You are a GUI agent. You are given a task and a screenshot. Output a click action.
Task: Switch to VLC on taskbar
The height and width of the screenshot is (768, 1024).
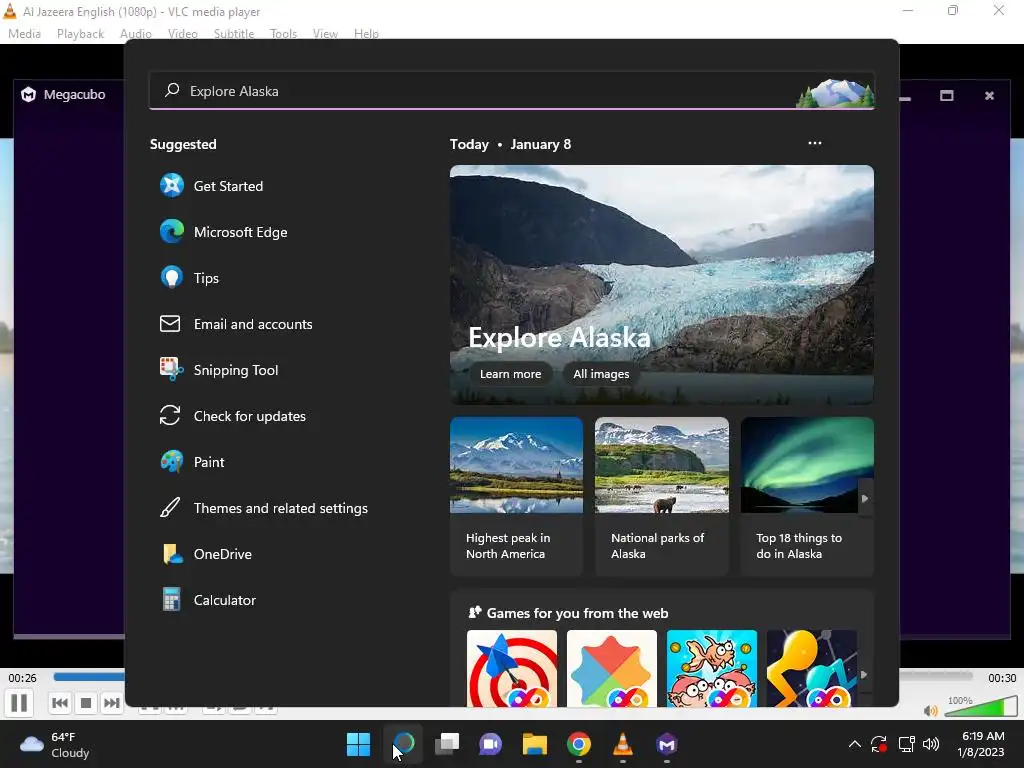[x=623, y=744]
